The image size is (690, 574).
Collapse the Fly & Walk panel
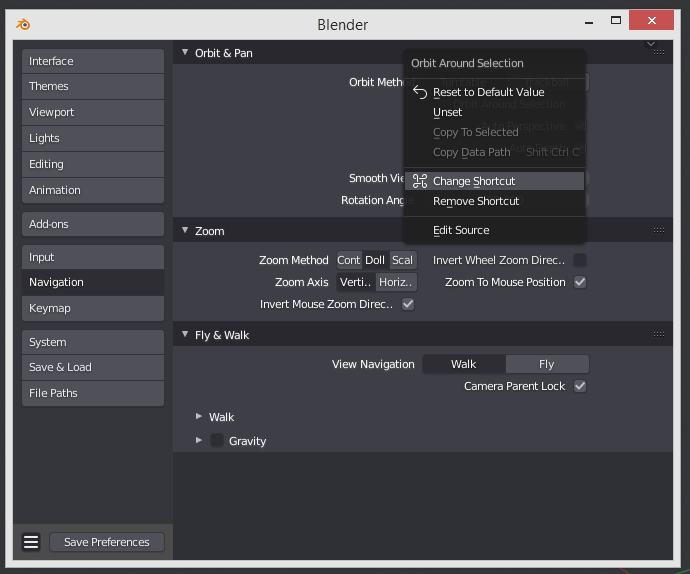[185, 335]
